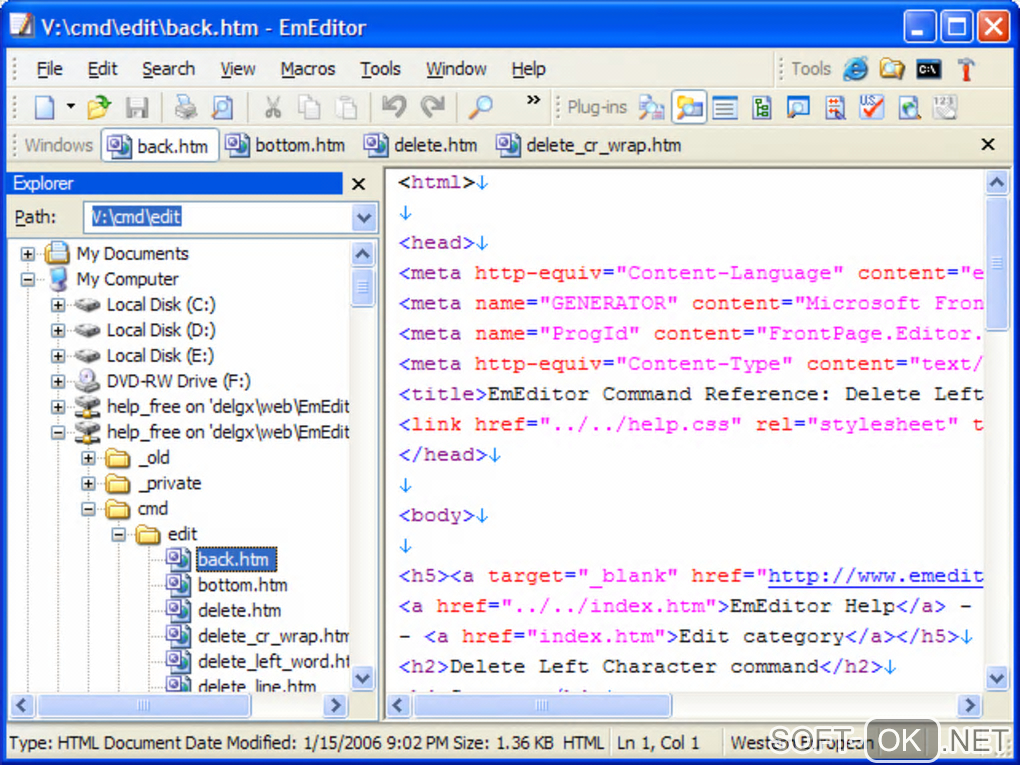The width and height of the screenshot is (1020, 765).
Task: Close the current document tab with X
Action: coord(987,144)
